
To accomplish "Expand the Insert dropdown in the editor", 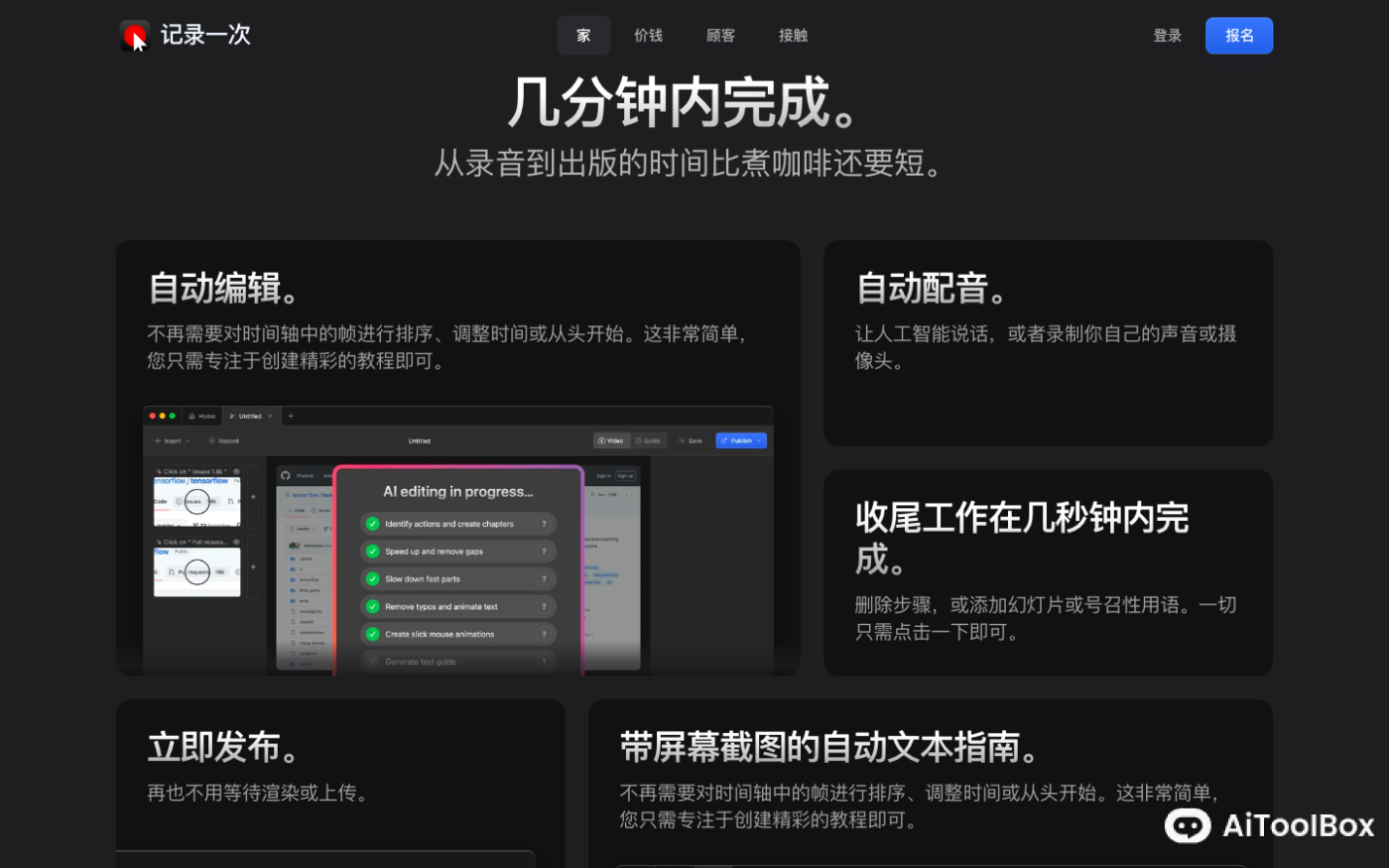I will coord(172,440).
